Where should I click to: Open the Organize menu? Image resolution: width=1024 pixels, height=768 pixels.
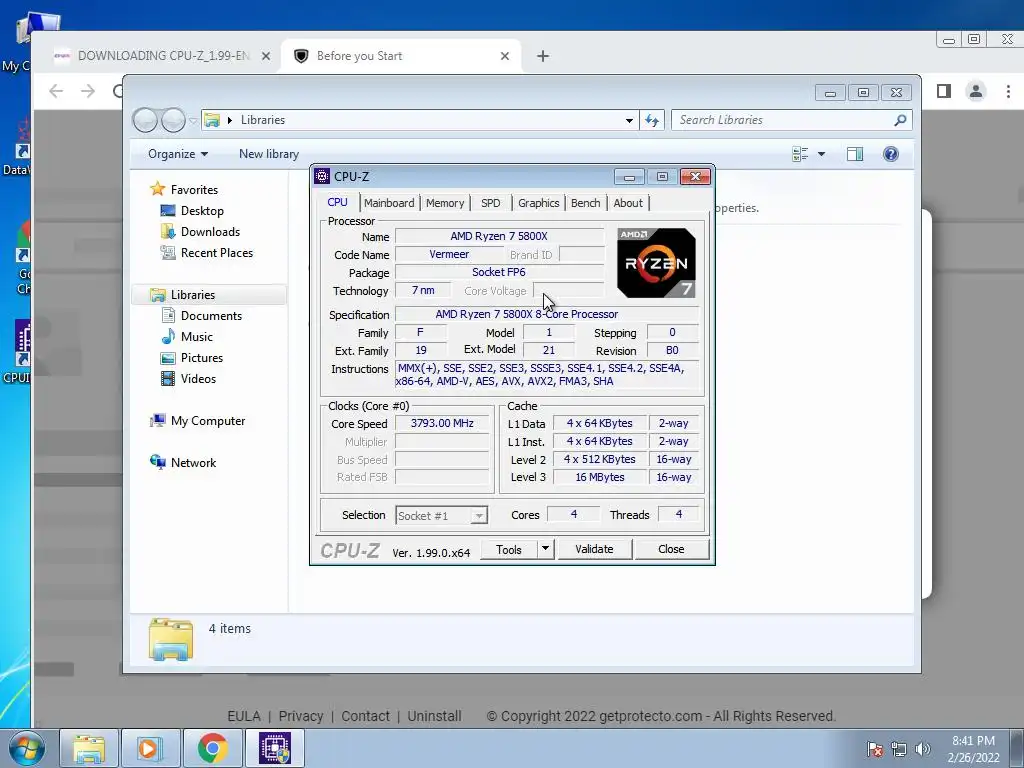pos(178,154)
